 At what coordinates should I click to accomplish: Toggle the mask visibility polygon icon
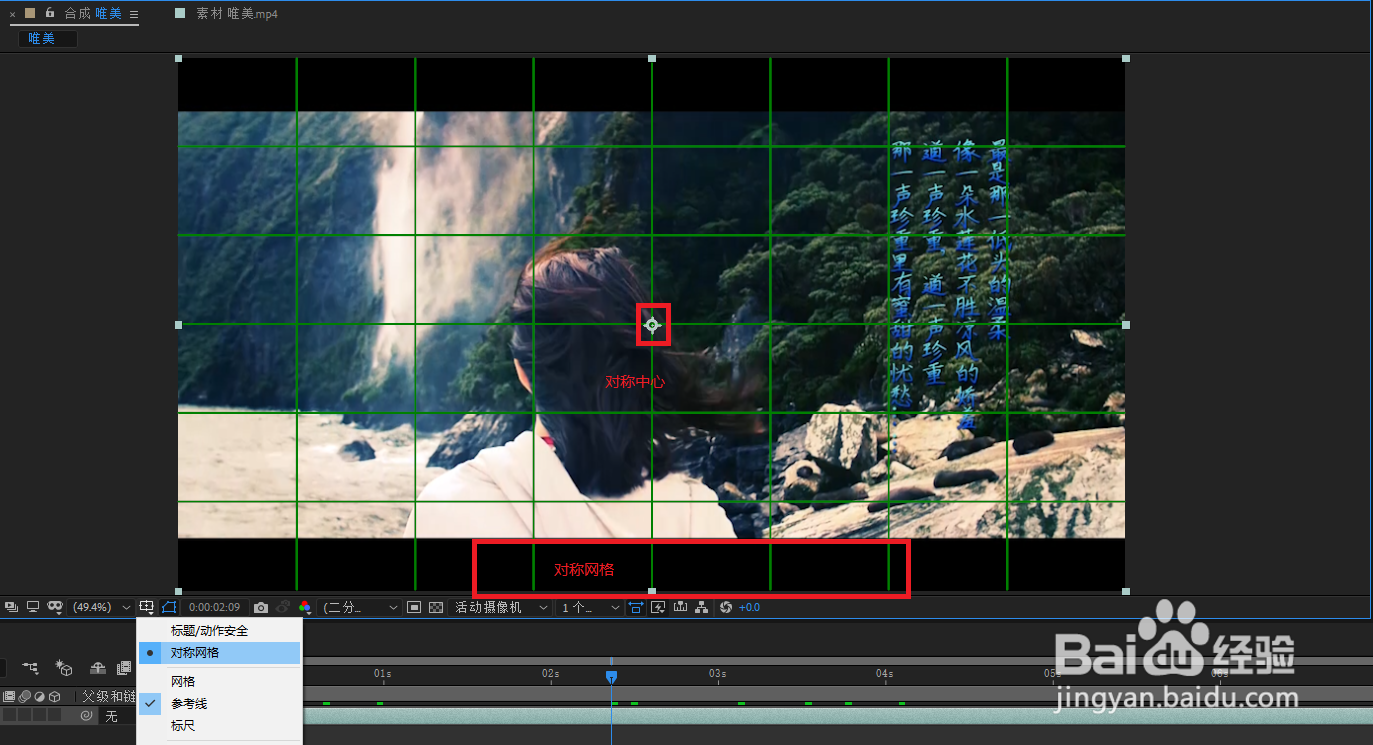click(x=168, y=607)
